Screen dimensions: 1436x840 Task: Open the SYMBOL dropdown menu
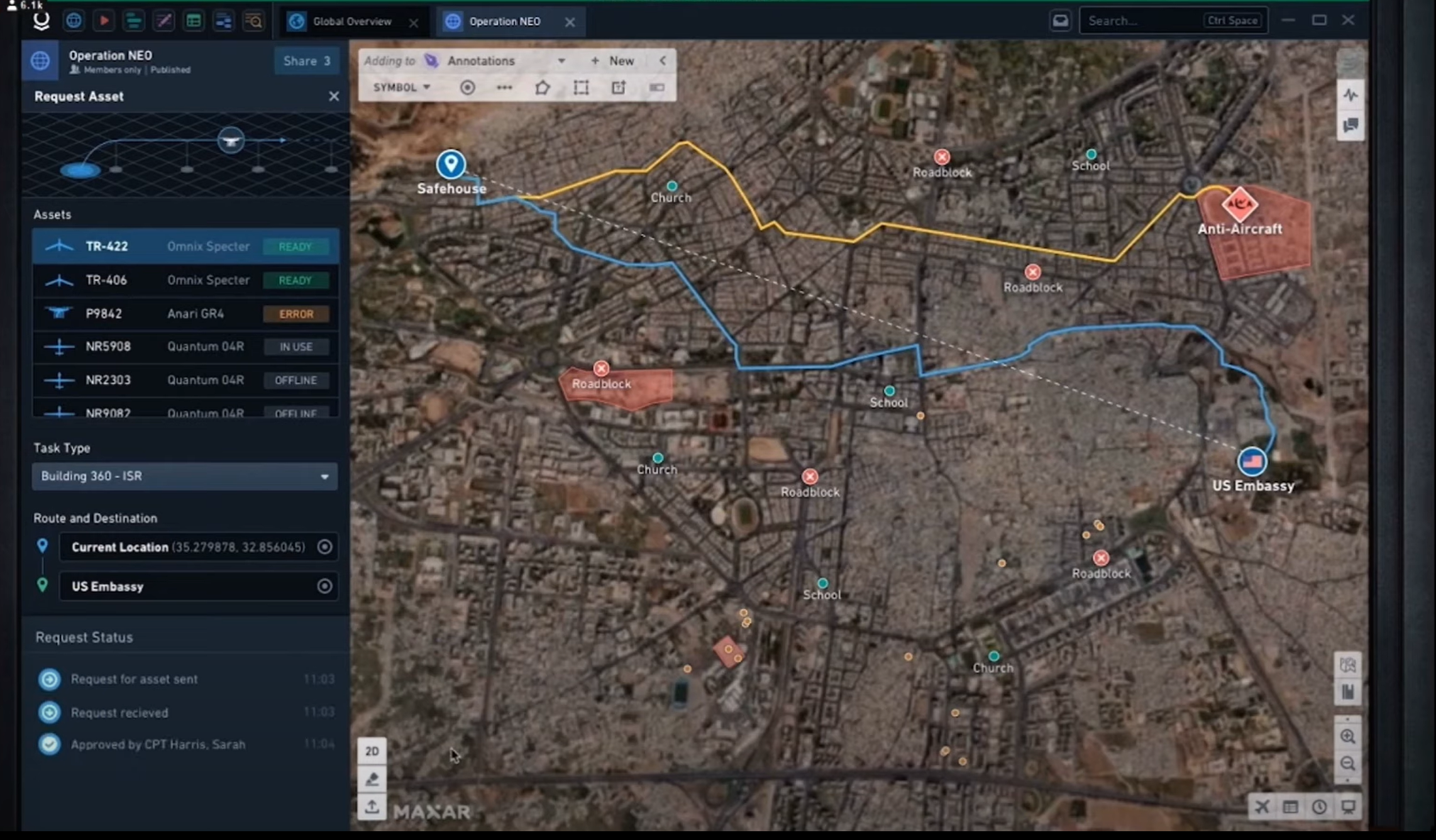click(x=402, y=87)
